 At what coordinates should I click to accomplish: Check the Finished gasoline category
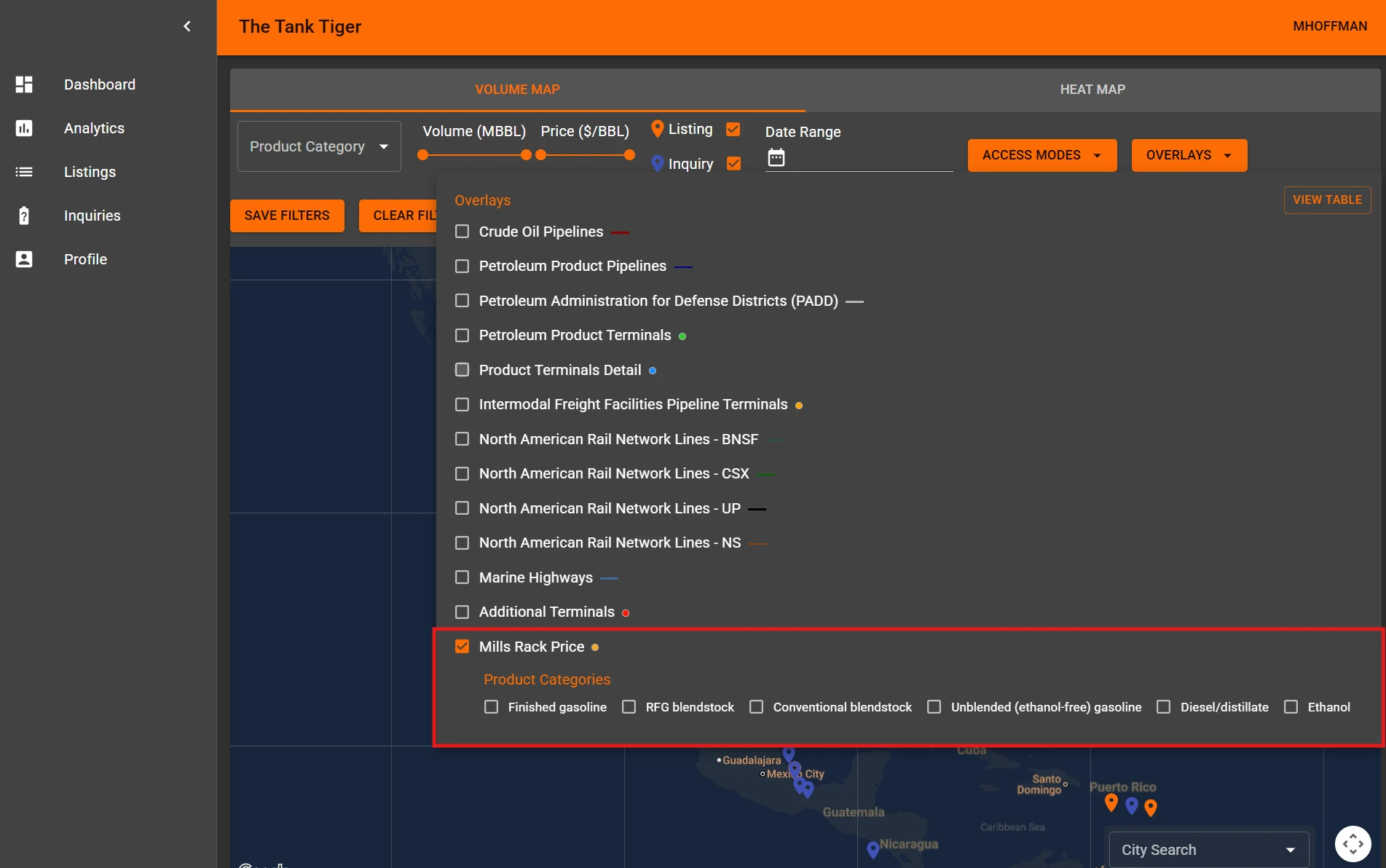492,707
